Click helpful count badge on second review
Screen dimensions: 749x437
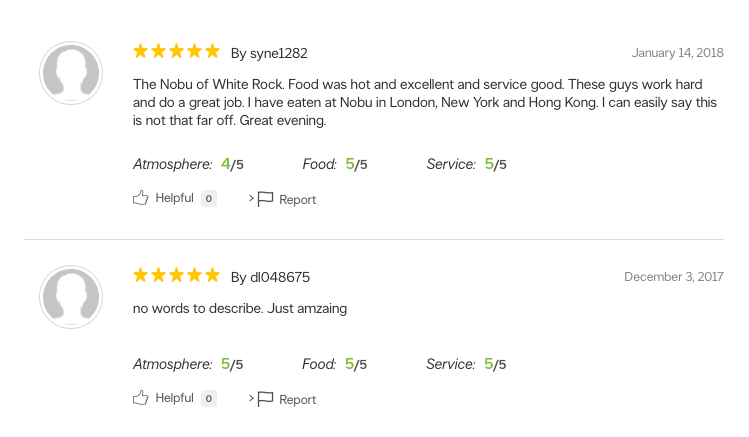(209, 398)
